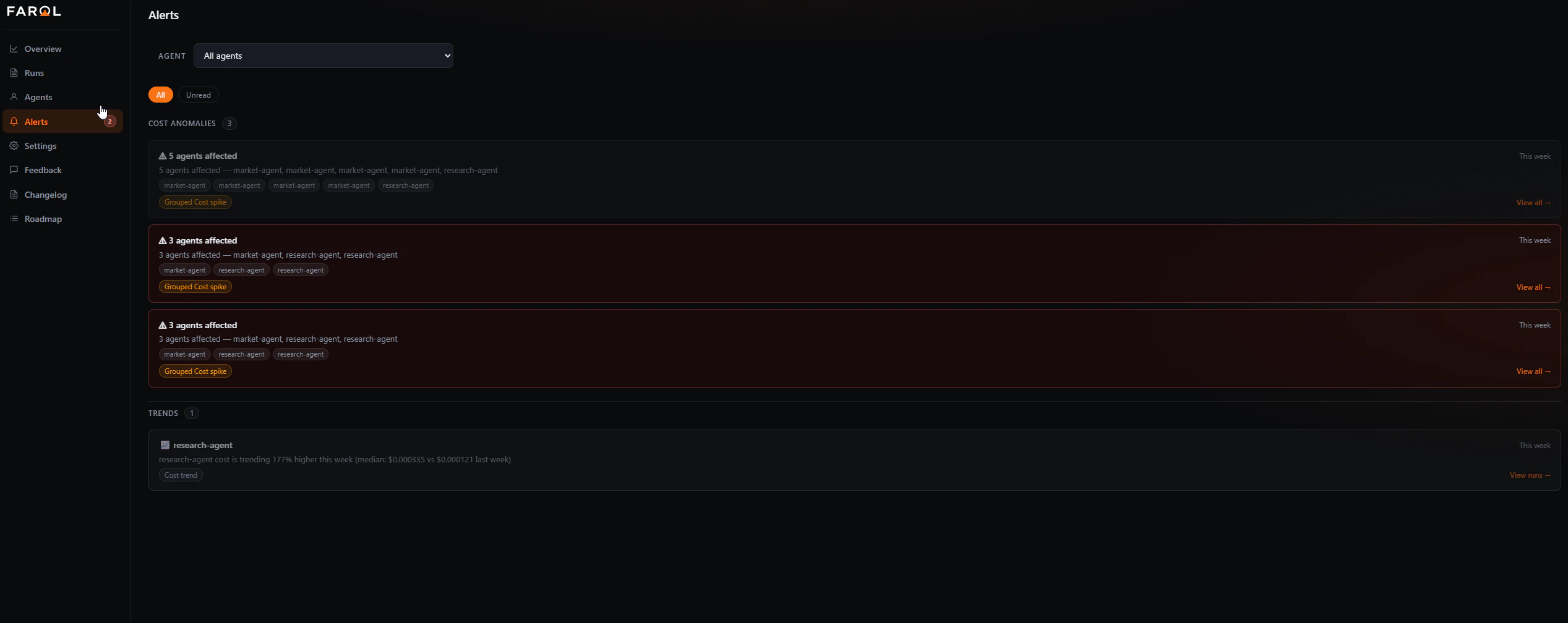The width and height of the screenshot is (1568, 623).
Task: Click the unread alerts count badge
Action: click(x=110, y=122)
